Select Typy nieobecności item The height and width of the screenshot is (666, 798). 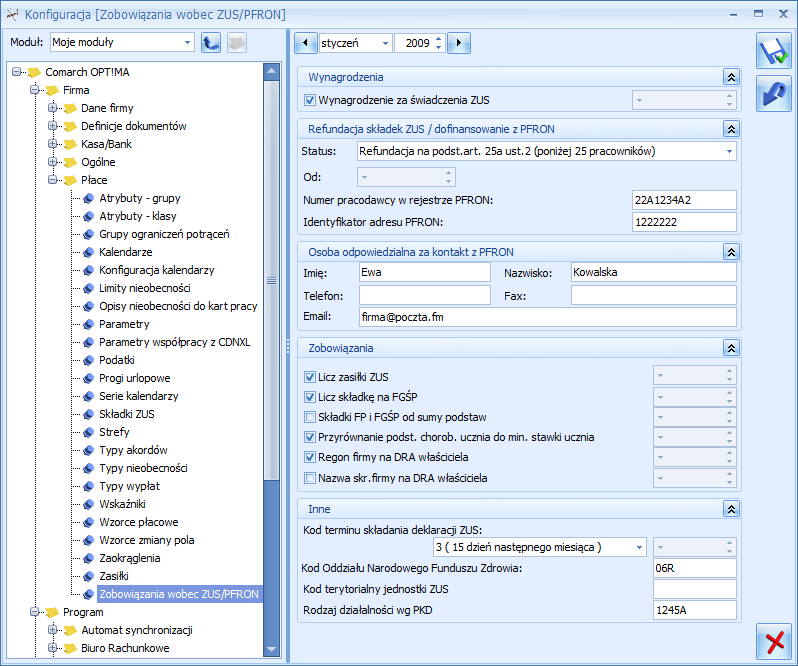pos(143,468)
